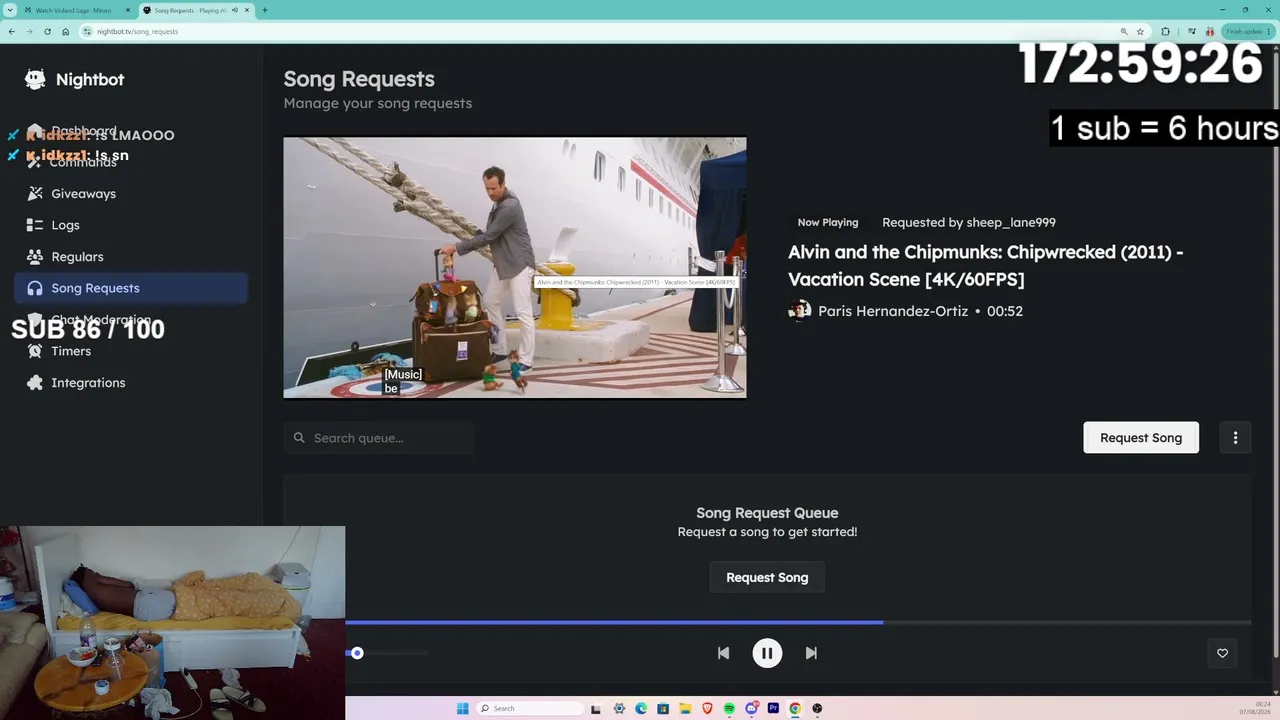The height and width of the screenshot is (720, 1280).
Task: Open the Alvin and the Chipmunks song title link
Action: [985, 266]
